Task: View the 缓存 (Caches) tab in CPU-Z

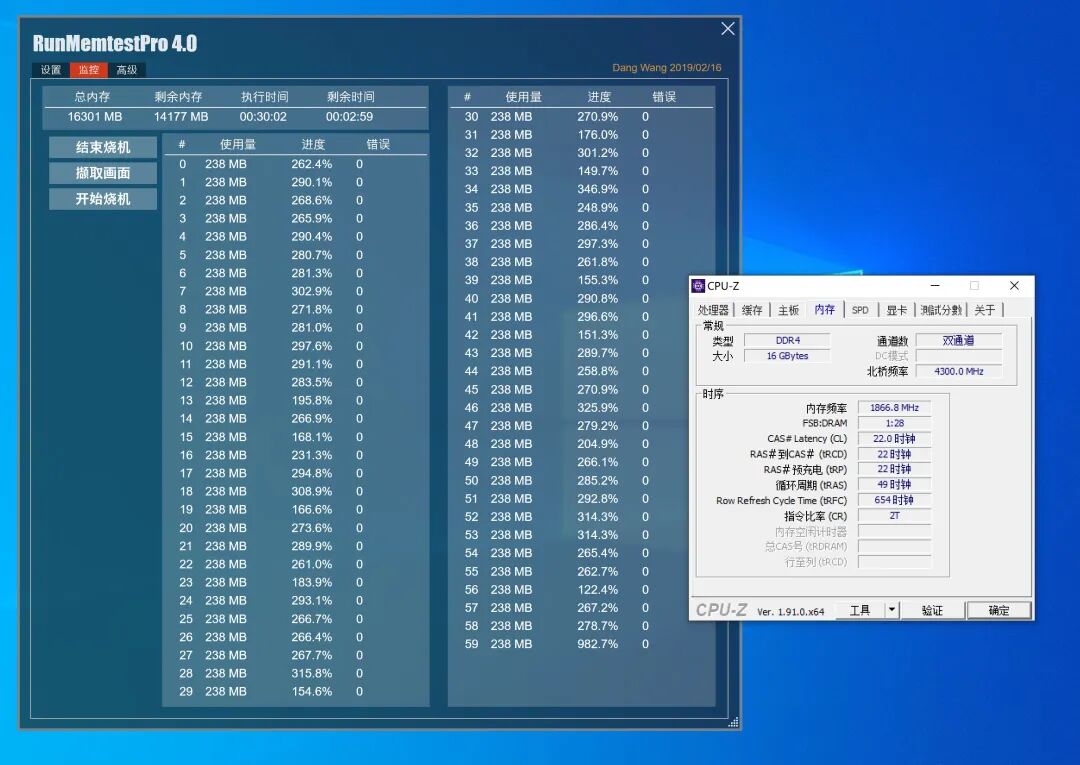Action: (x=751, y=310)
